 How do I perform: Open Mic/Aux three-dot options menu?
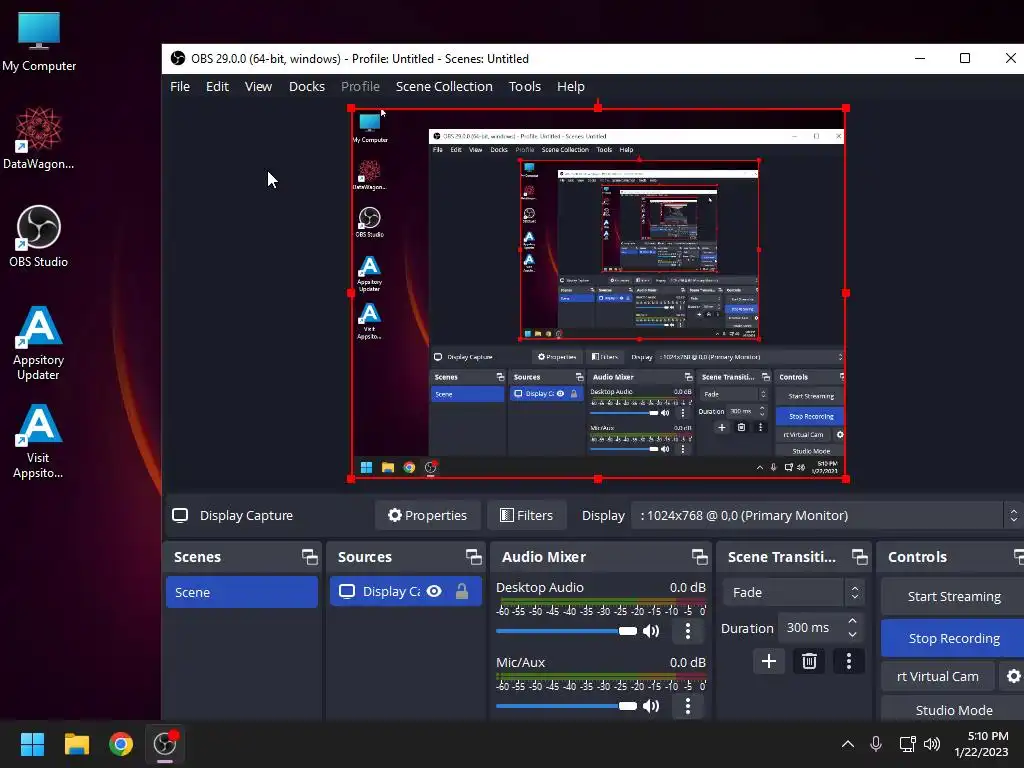(x=688, y=706)
